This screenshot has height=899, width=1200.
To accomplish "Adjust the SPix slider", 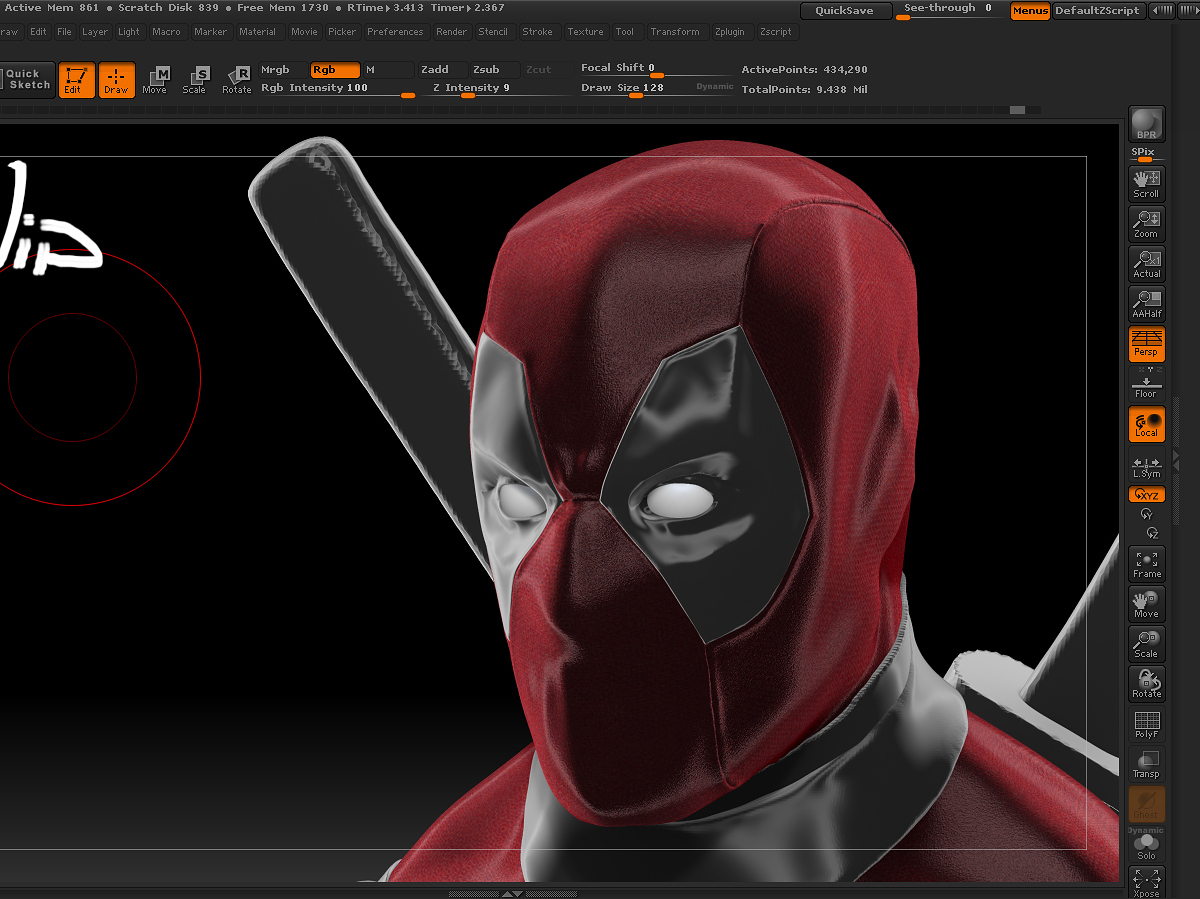I will (x=1146, y=154).
